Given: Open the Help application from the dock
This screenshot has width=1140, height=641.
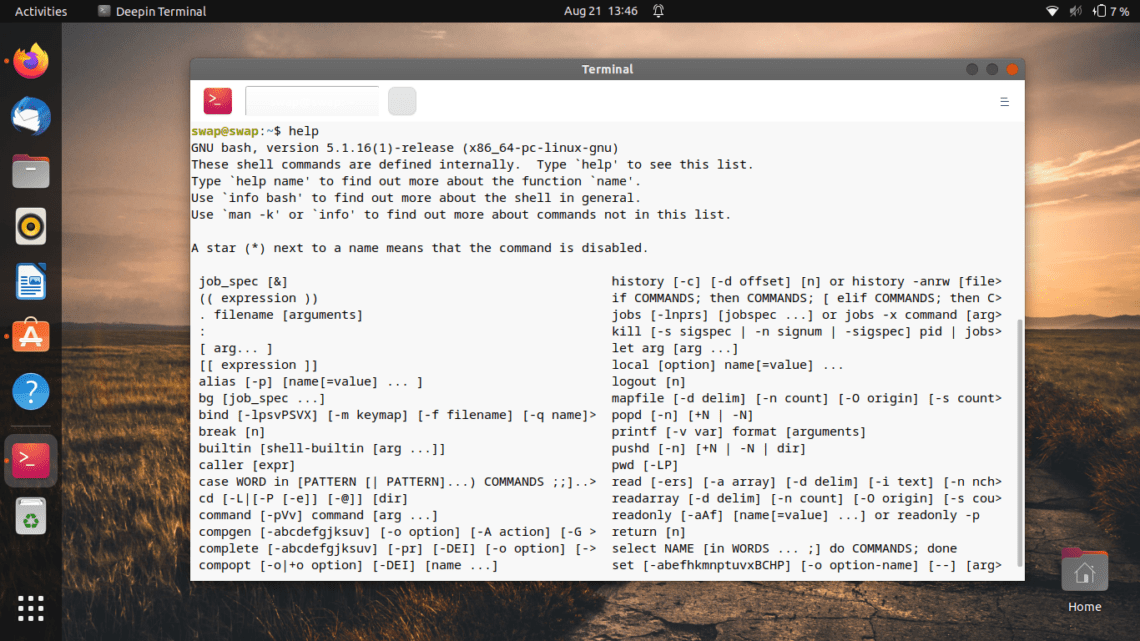Looking at the screenshot, I should pyautogui.click(x=29, y=391).
